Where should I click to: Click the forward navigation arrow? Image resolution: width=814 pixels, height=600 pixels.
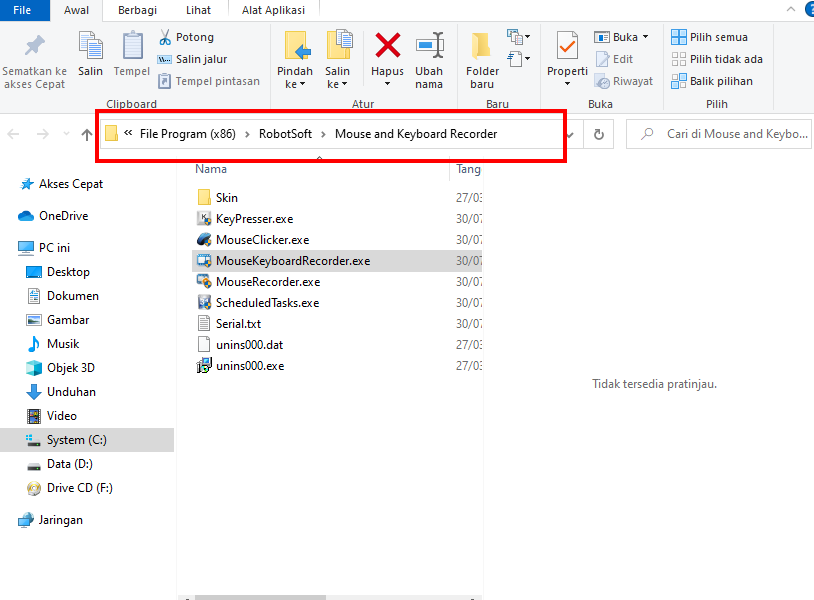click(43, 134)
